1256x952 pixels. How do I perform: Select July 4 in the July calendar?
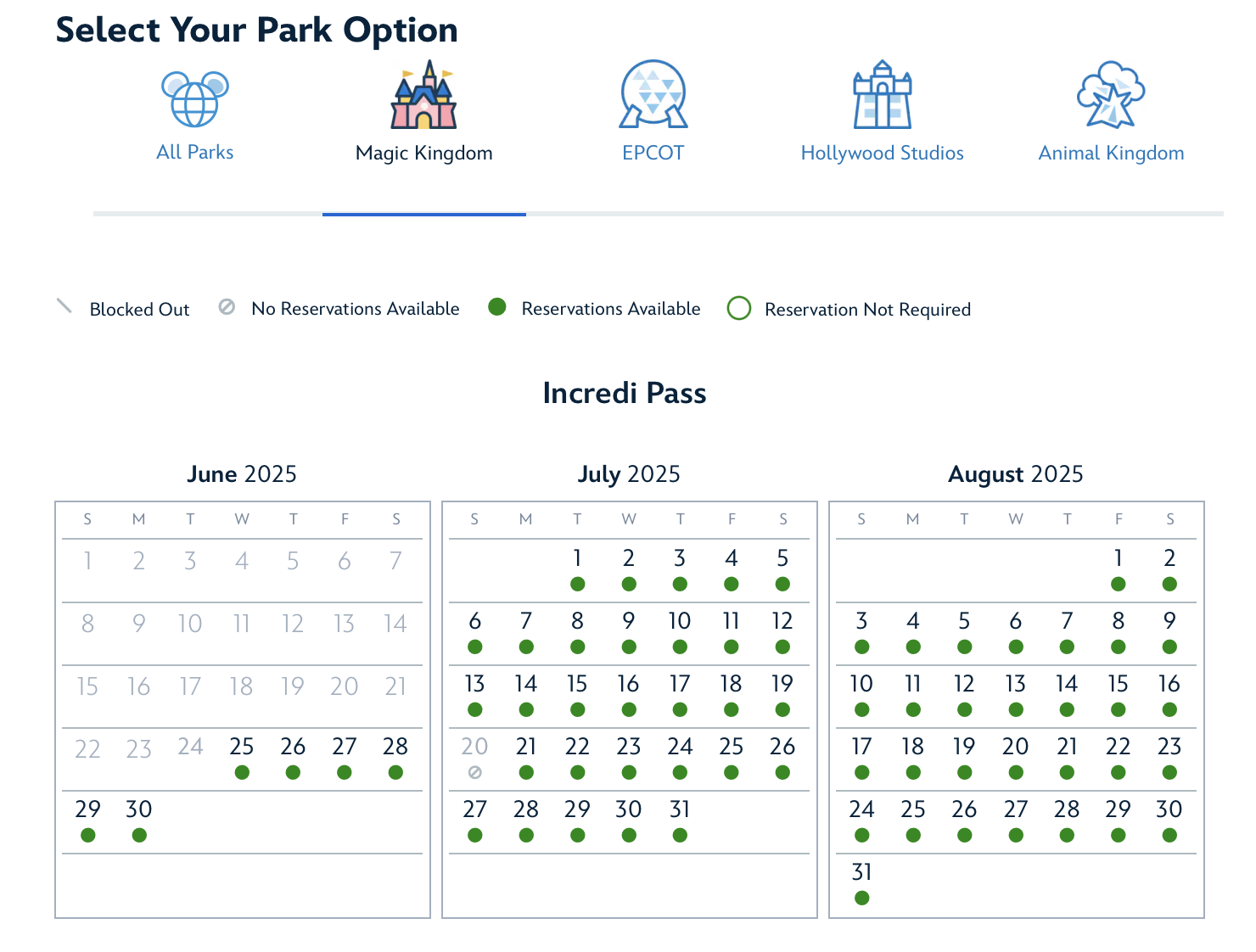point(732,559)
